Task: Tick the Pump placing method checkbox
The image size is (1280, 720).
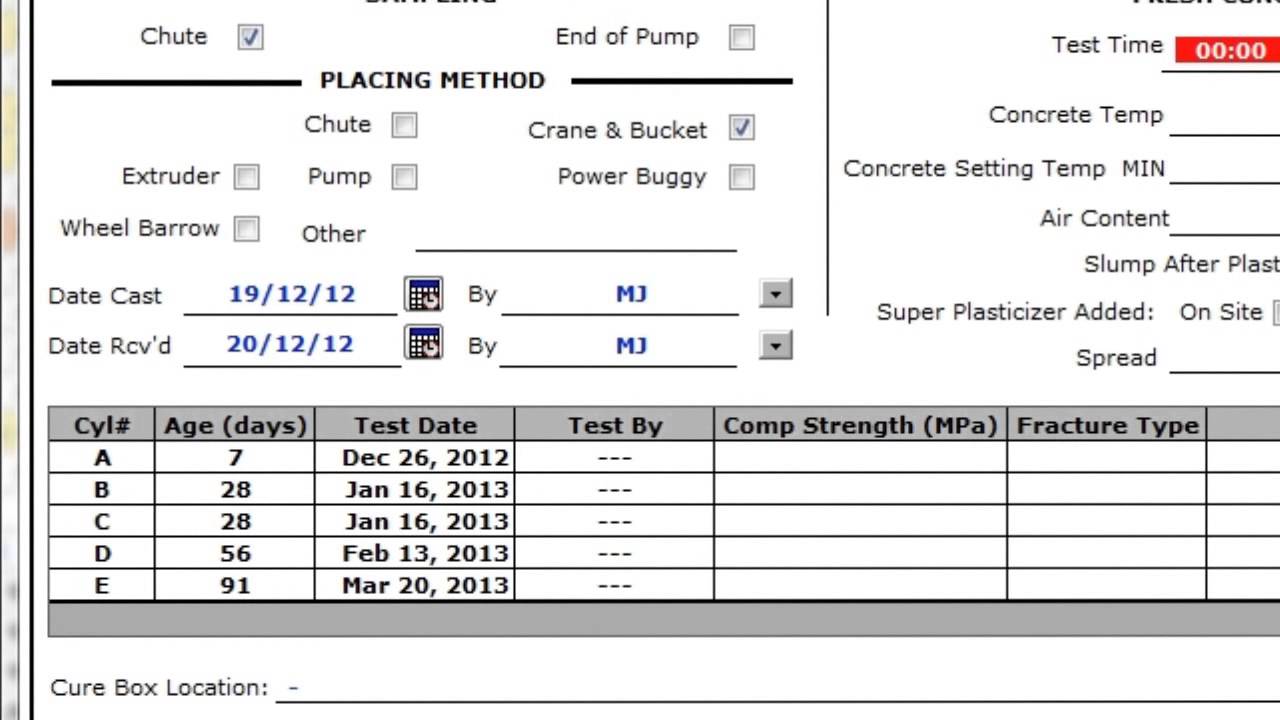Action: pos(404,177)
